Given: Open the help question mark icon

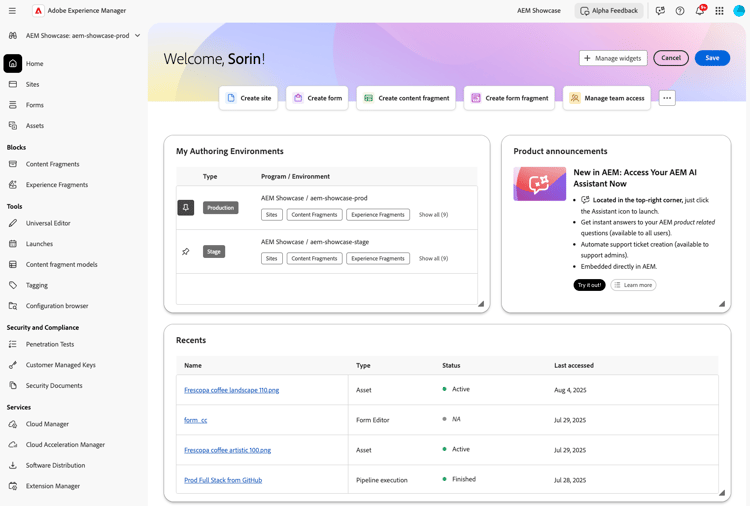Looking at the screenshot, I should (x=680, y=11).
